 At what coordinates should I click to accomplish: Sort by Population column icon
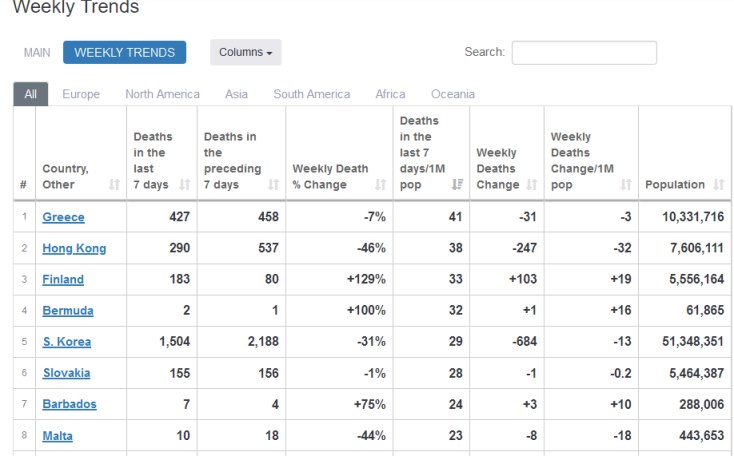point(719,185)
